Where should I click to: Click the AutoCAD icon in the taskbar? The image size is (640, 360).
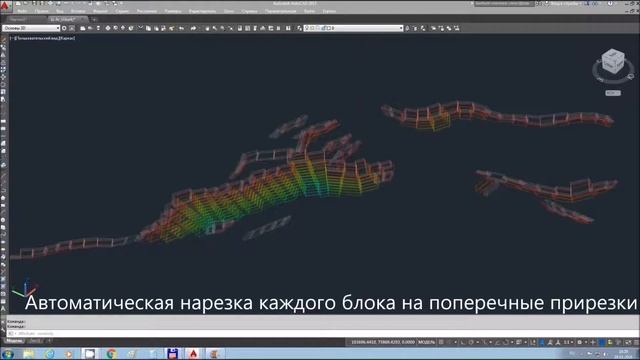pyautogui.click(x=193, y=353)
